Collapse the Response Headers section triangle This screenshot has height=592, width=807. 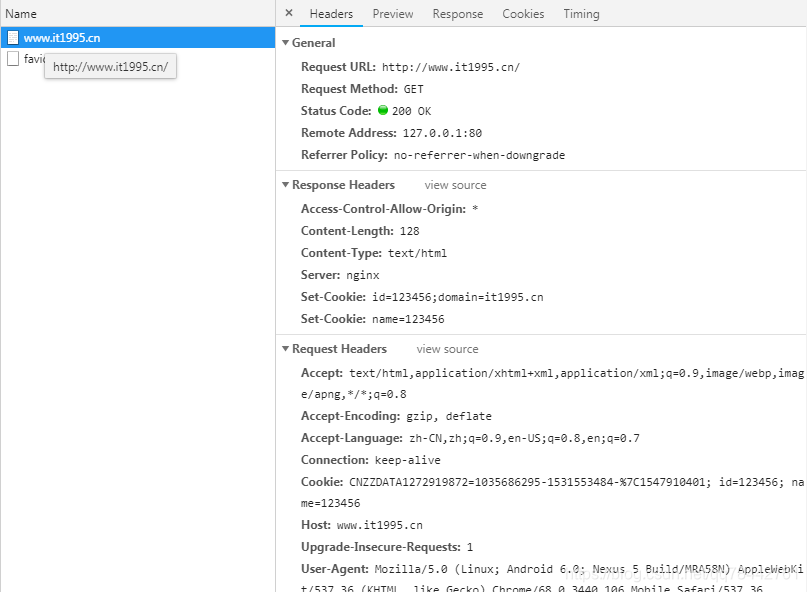(x=286, y=184)
